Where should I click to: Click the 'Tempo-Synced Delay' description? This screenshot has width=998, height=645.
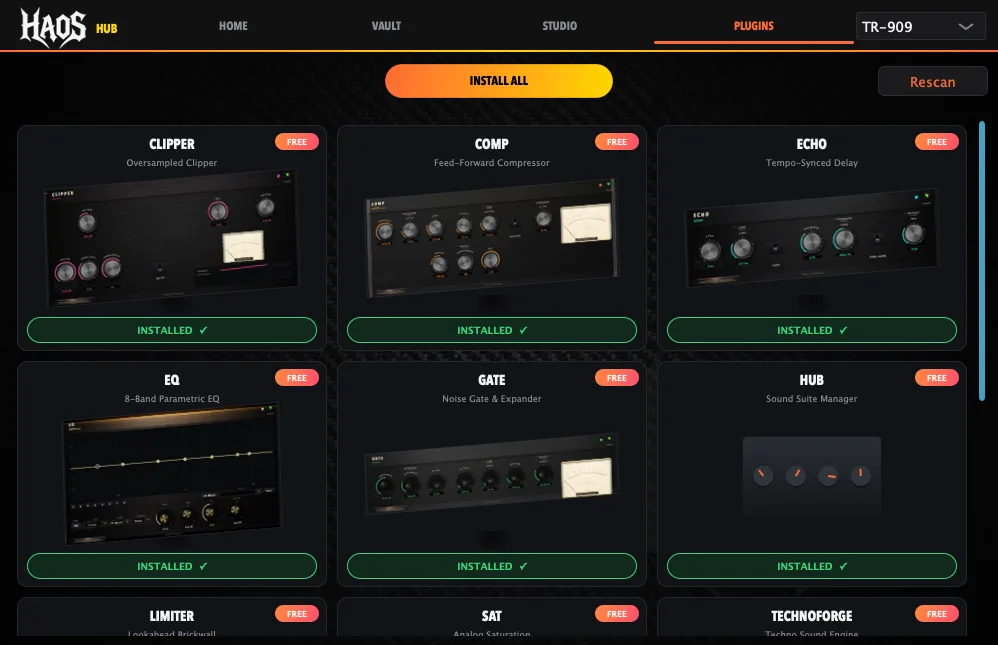(x=812, y=162)
